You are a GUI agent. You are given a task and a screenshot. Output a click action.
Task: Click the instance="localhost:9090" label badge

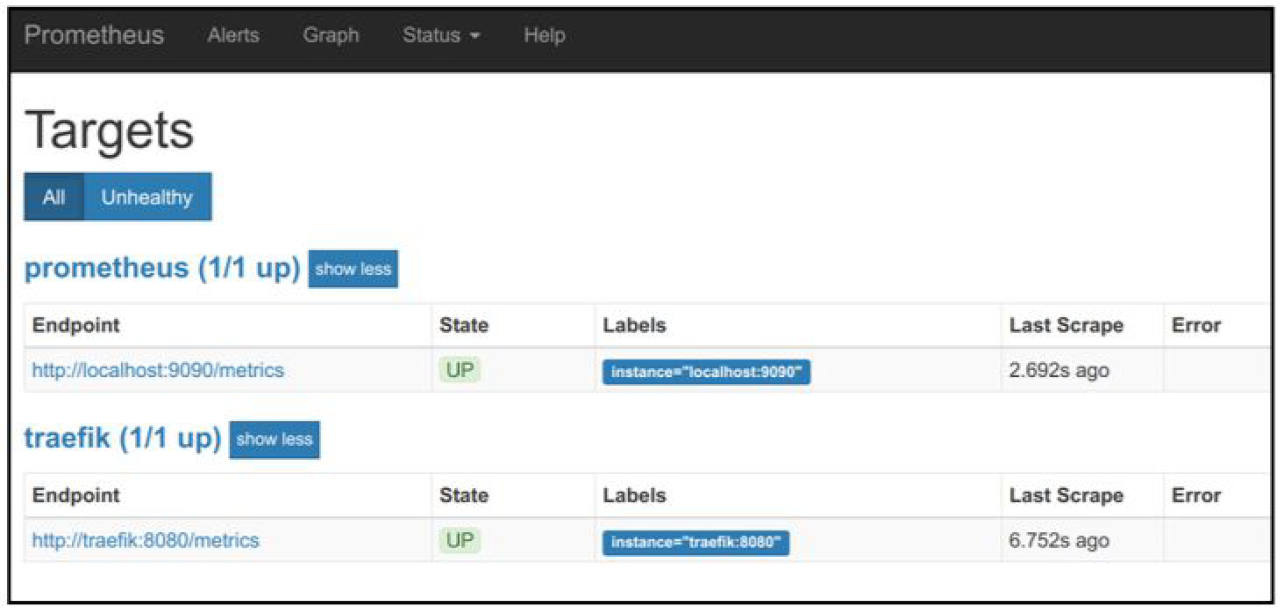706,372
